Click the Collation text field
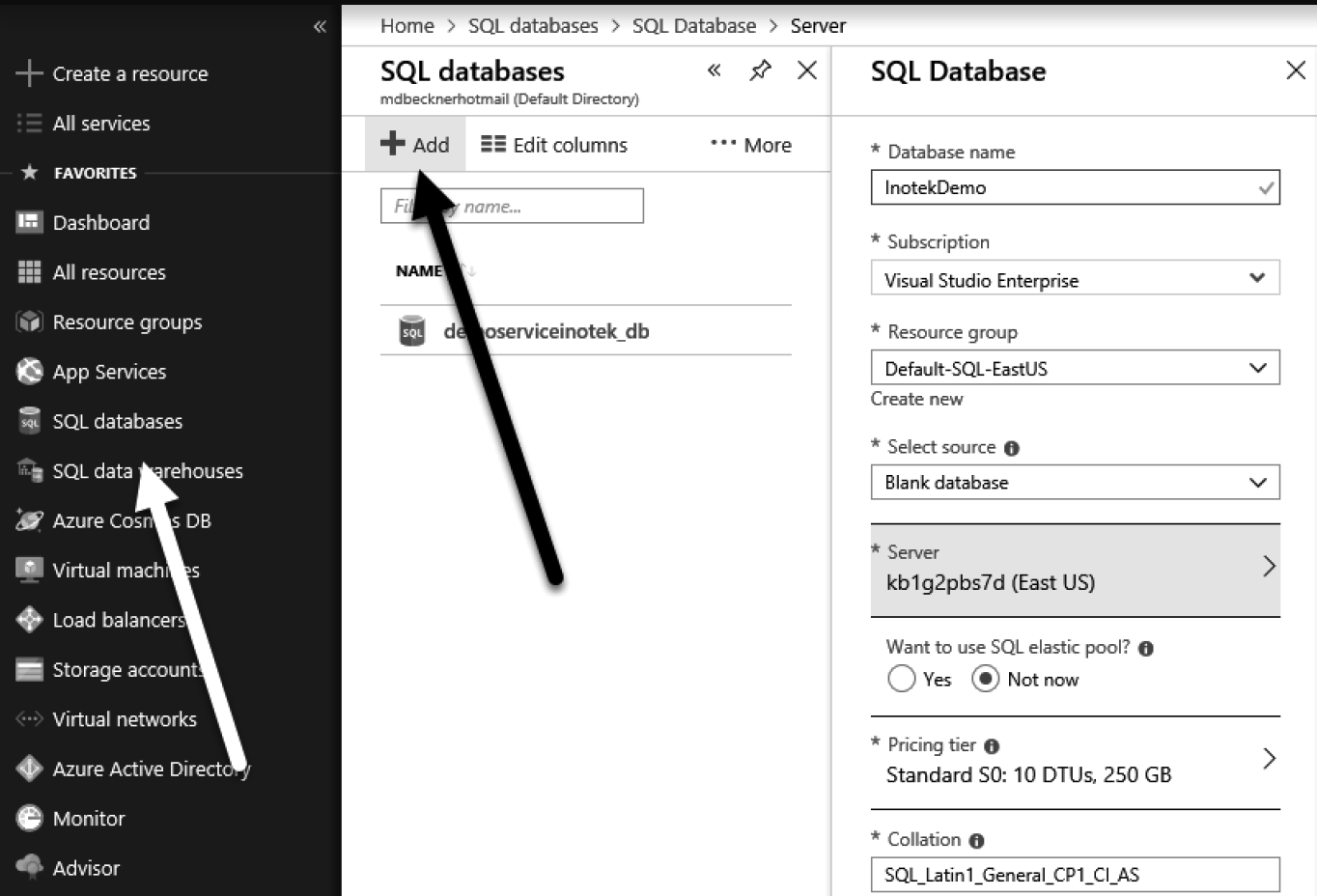 1075,875
